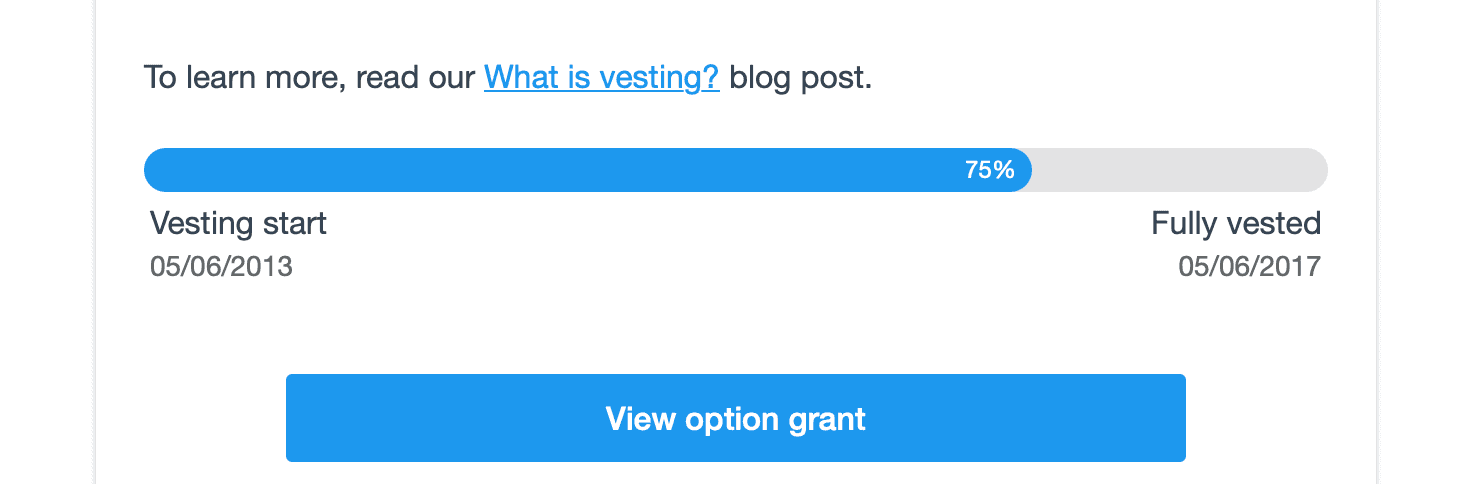The height and width of the screenshot is (484, 1462).
Task: Select the "Vesting start" label
Action: coord(238,223)
